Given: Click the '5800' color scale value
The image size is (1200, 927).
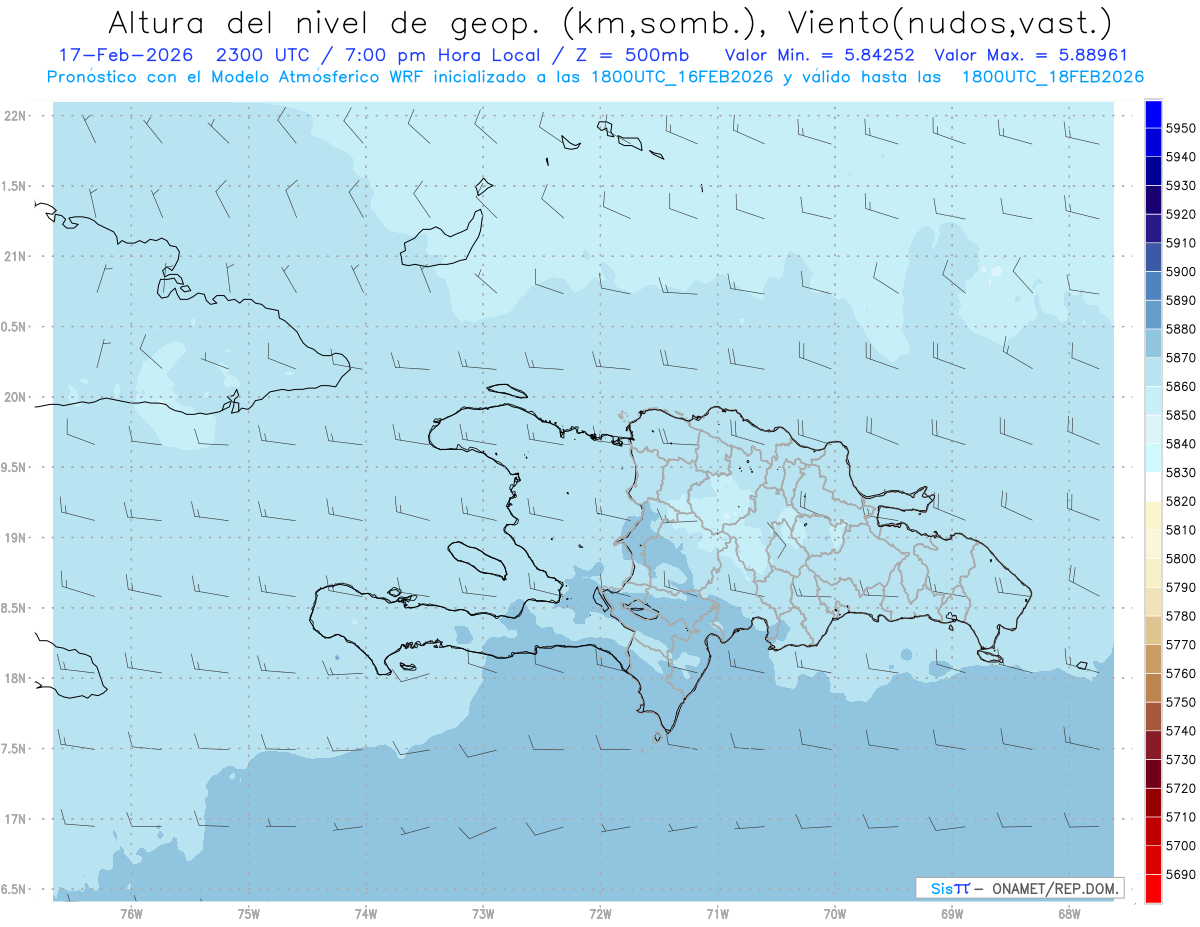Looking at the screenshot, I should 1181,558.
